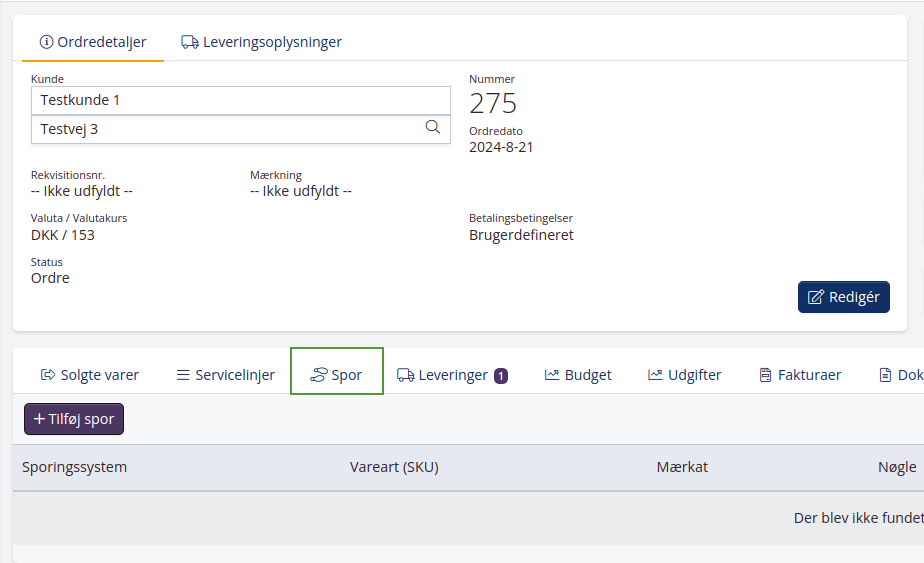Click the truck icon beside Leveringsoplysninger
Screen dimensions: 924x563
pos(189,42)
